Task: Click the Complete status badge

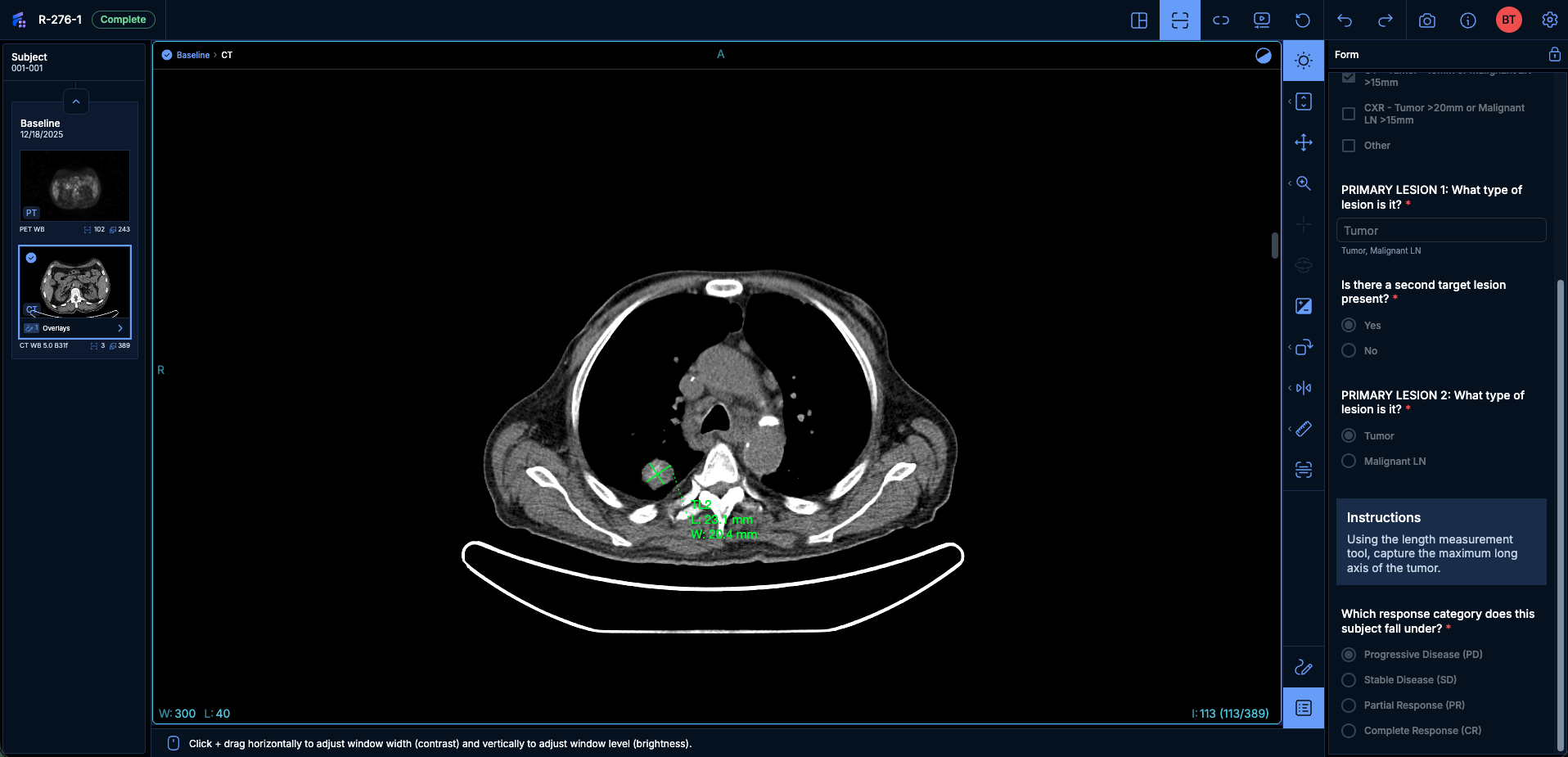Action: click(123, 20)
